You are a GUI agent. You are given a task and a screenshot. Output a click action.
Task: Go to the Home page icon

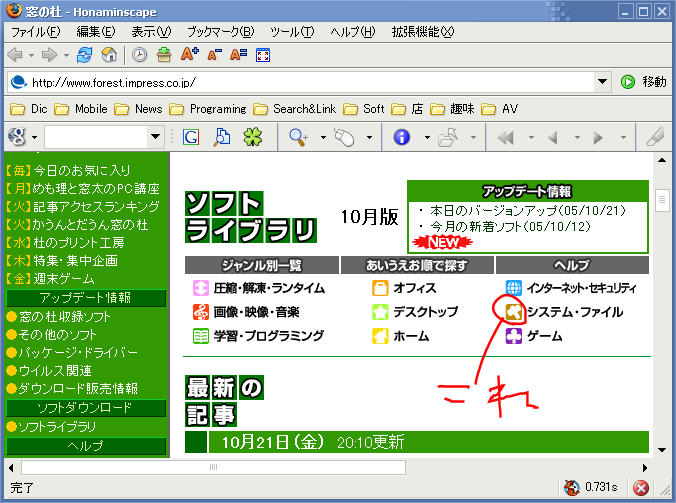[109, 55]
